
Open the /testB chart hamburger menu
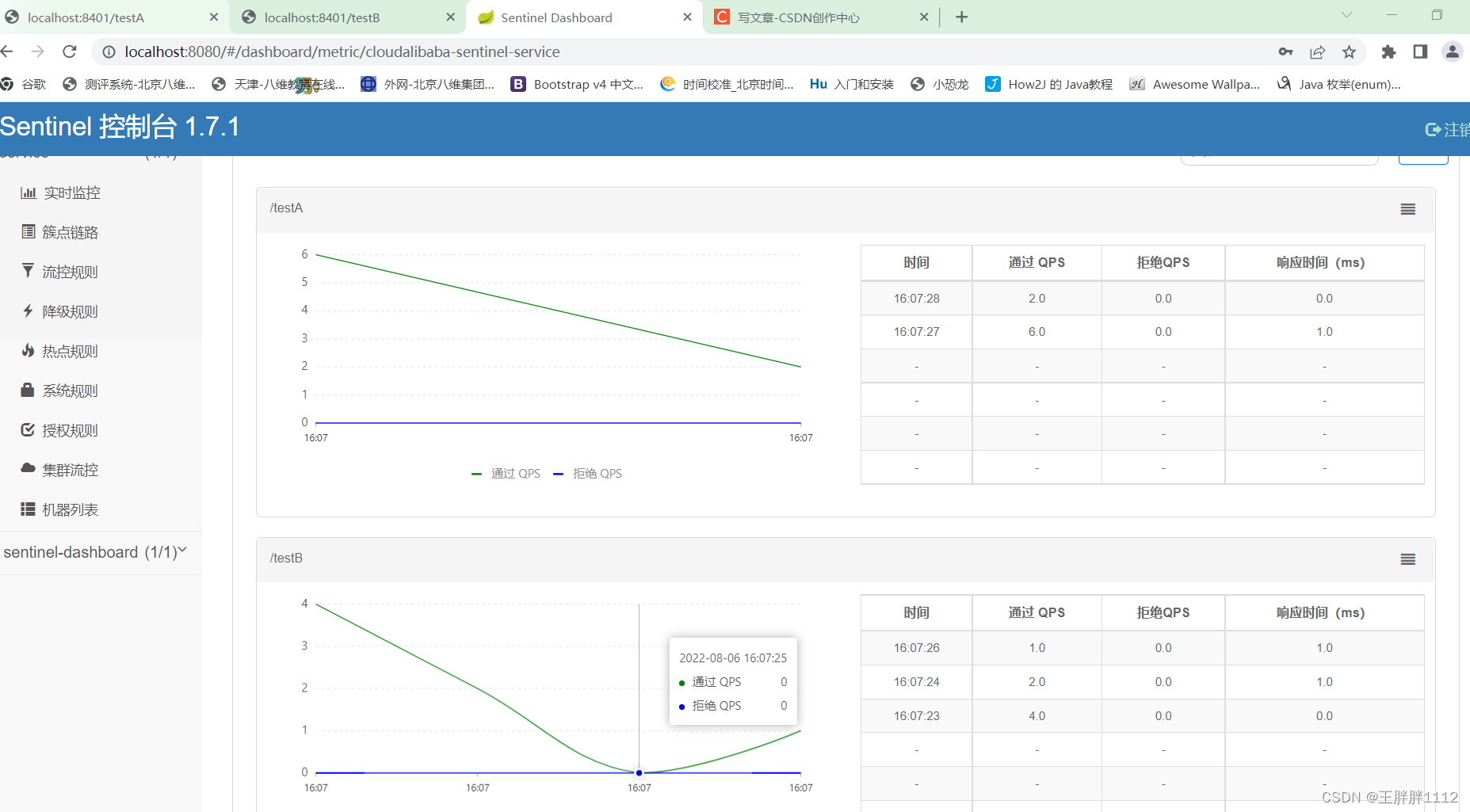click(x=1407, y=558)
